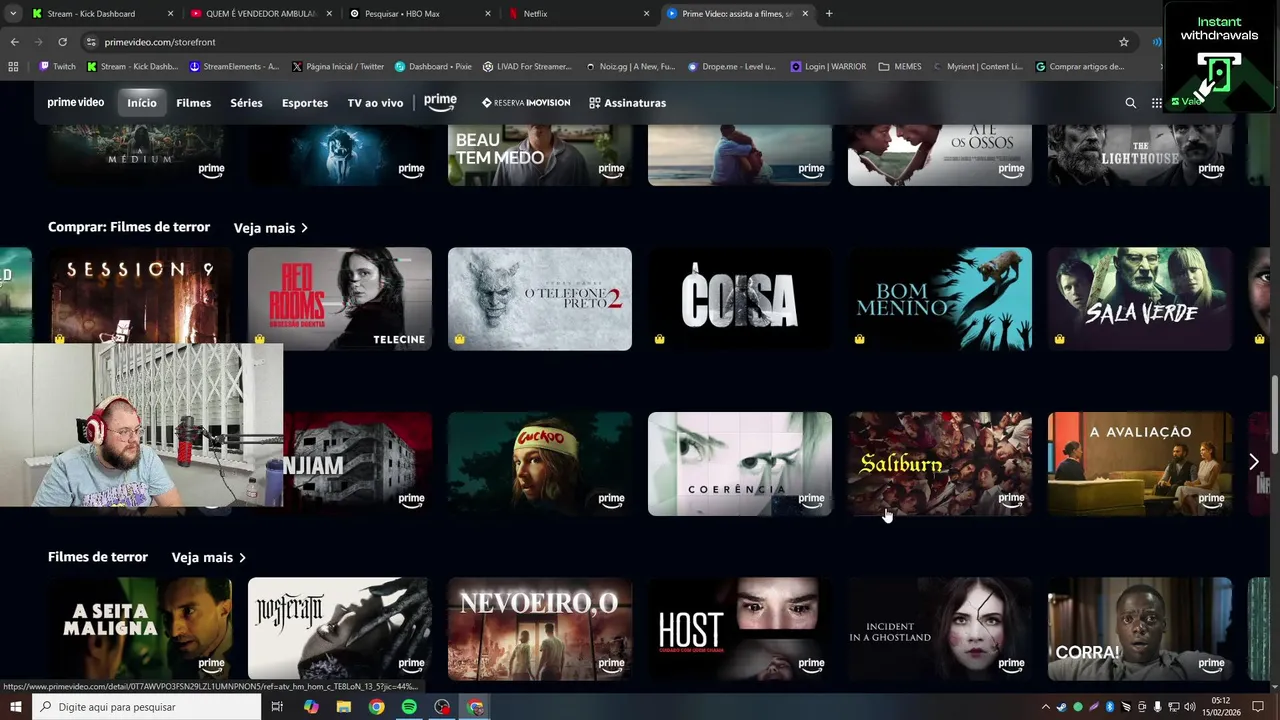
Task: Click Veja mais for Comprar: Filmes de terror
Action: pos(271,228)
